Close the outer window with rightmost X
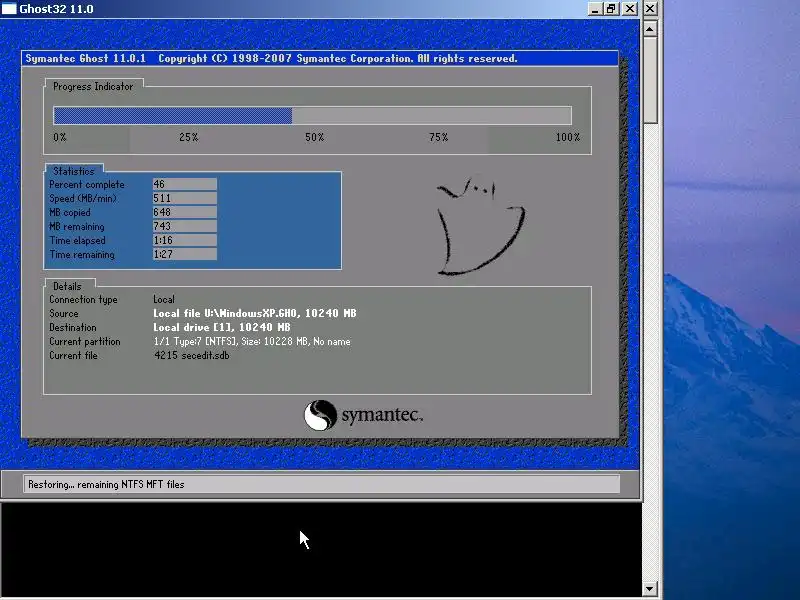 (650, 9)
